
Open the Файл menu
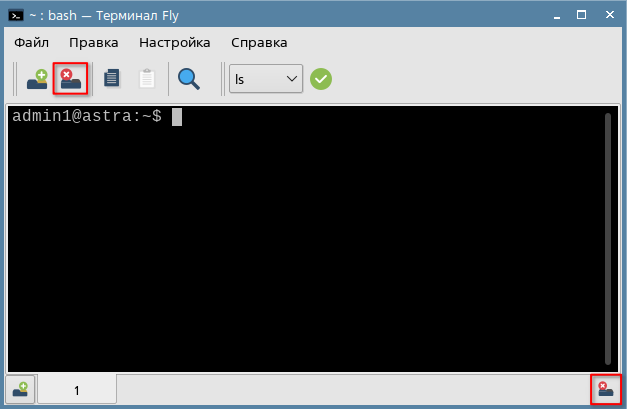pyautogui.click(x=32, y=42)
